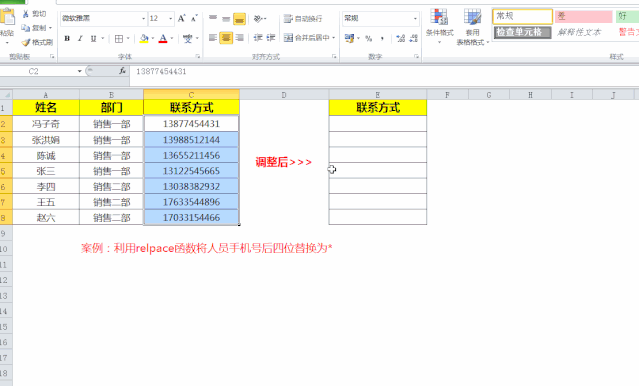Toggle center horizontal alignment
Image resolution: width=639 pixels, height=386 pixels.
pyautogui.click(x=226, y=38)
